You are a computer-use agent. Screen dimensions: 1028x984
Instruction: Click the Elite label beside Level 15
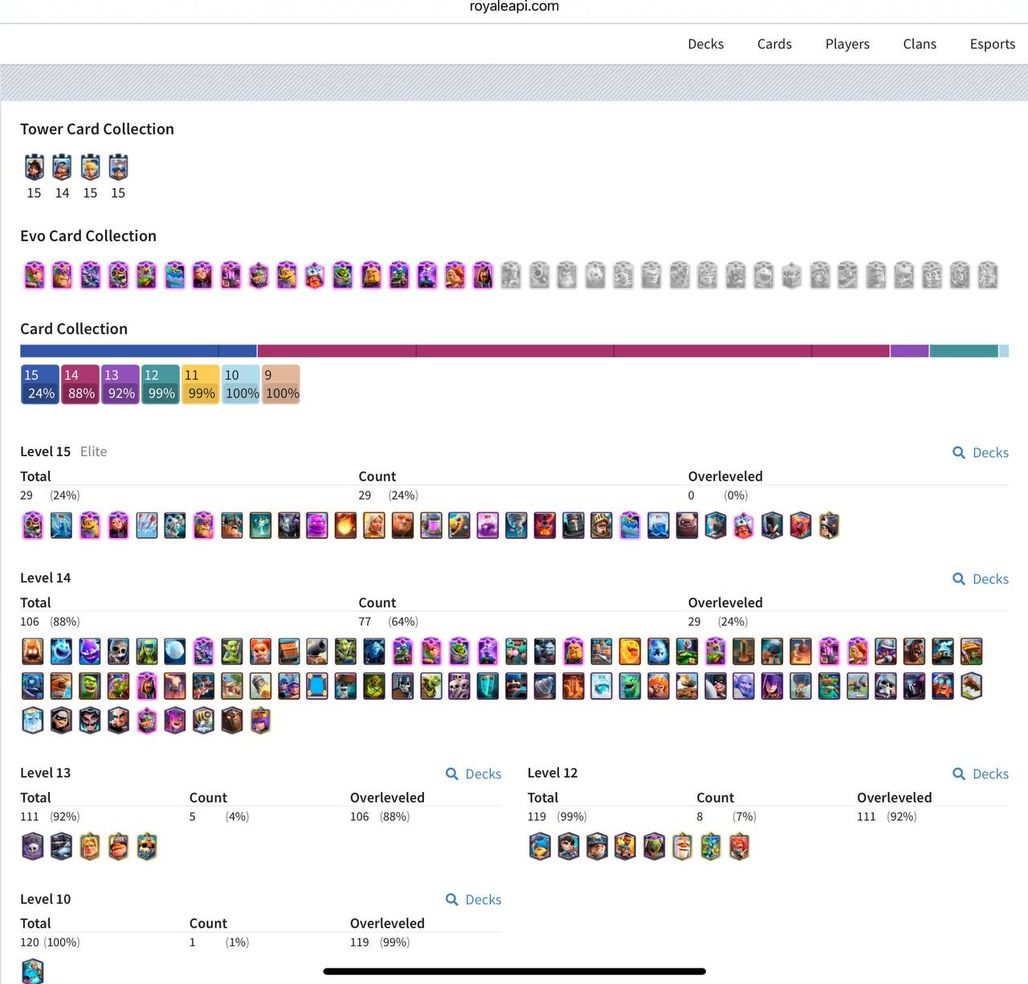click(x=94, y=452)
